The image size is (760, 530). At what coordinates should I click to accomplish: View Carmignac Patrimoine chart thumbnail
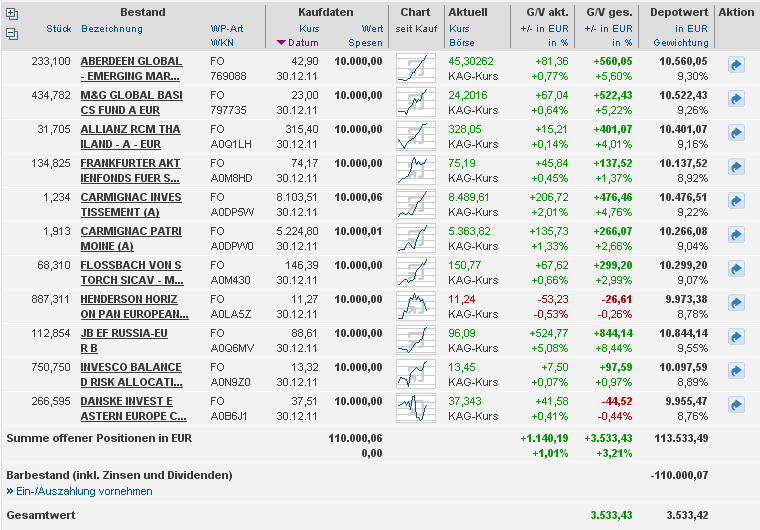click(416, 236)
